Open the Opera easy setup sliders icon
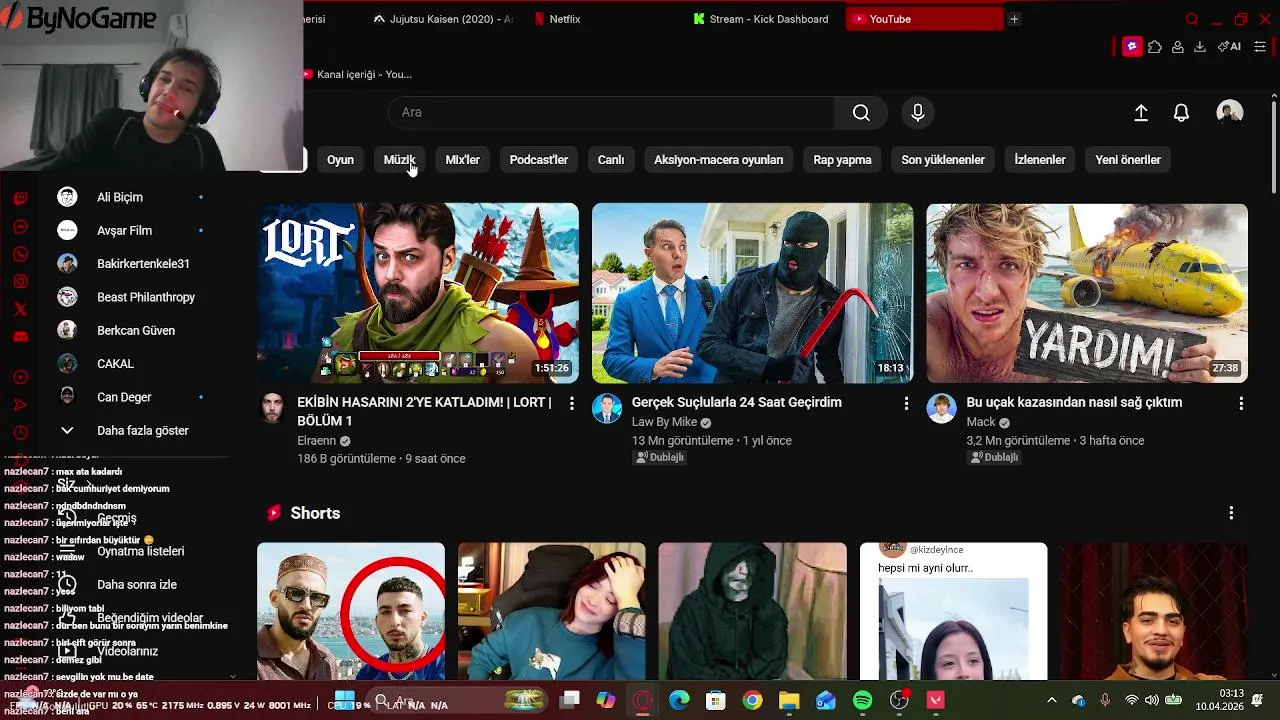Viewport: 1280px width, 720px height. coord(1260,47)
